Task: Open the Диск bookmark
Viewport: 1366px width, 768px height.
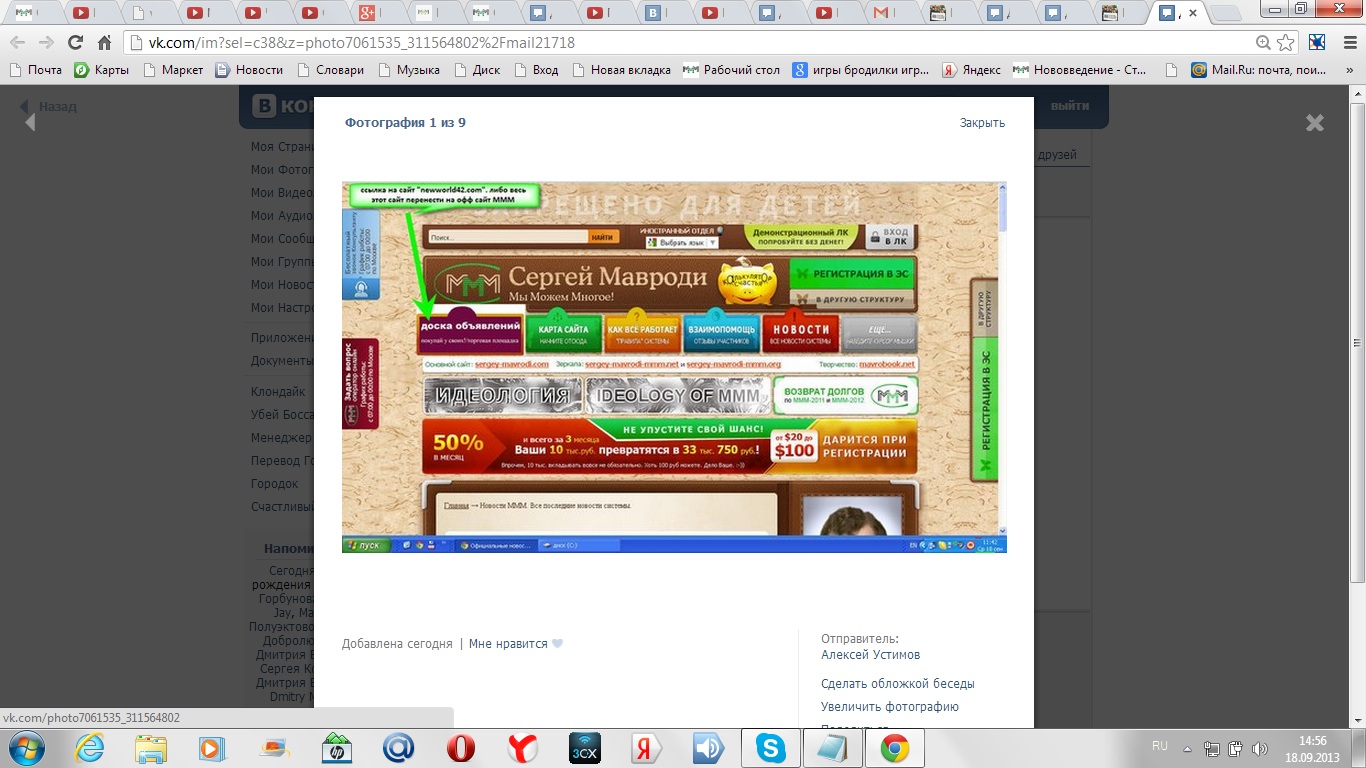Action: [478, 70]
